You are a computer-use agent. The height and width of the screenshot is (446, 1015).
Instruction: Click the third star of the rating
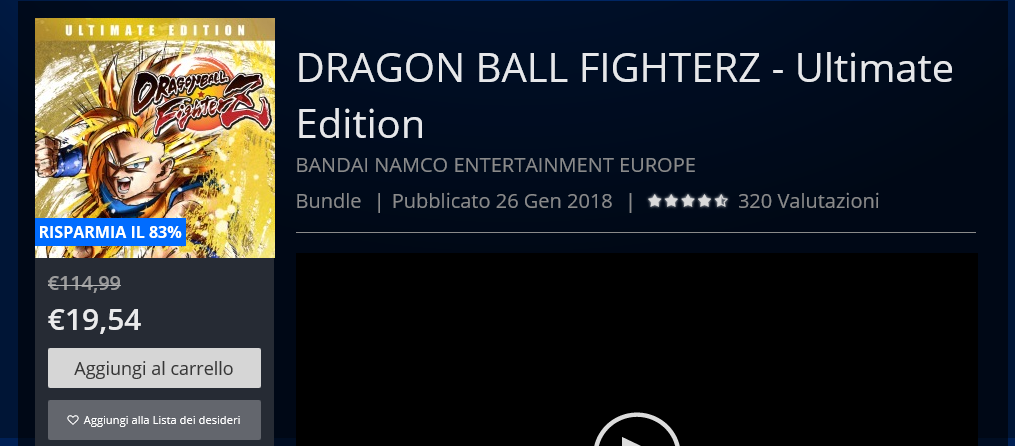tap(688, 201)
